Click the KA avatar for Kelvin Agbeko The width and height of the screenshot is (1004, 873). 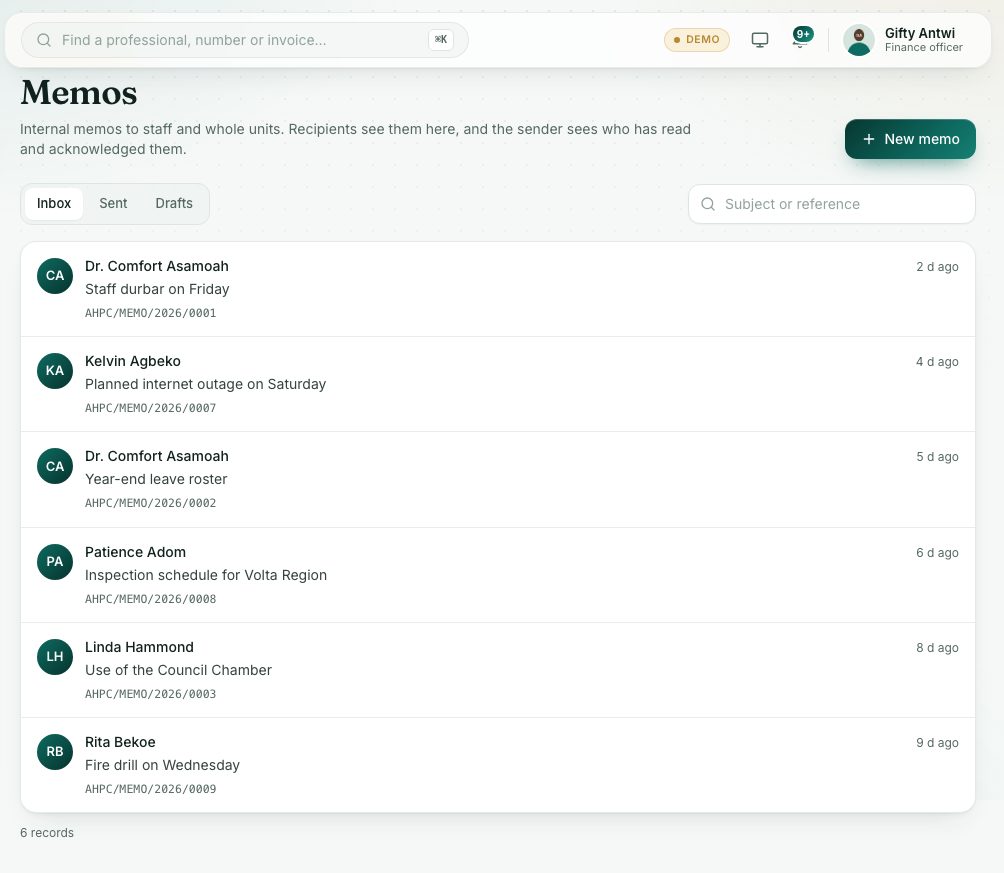(x=55, y=371)
